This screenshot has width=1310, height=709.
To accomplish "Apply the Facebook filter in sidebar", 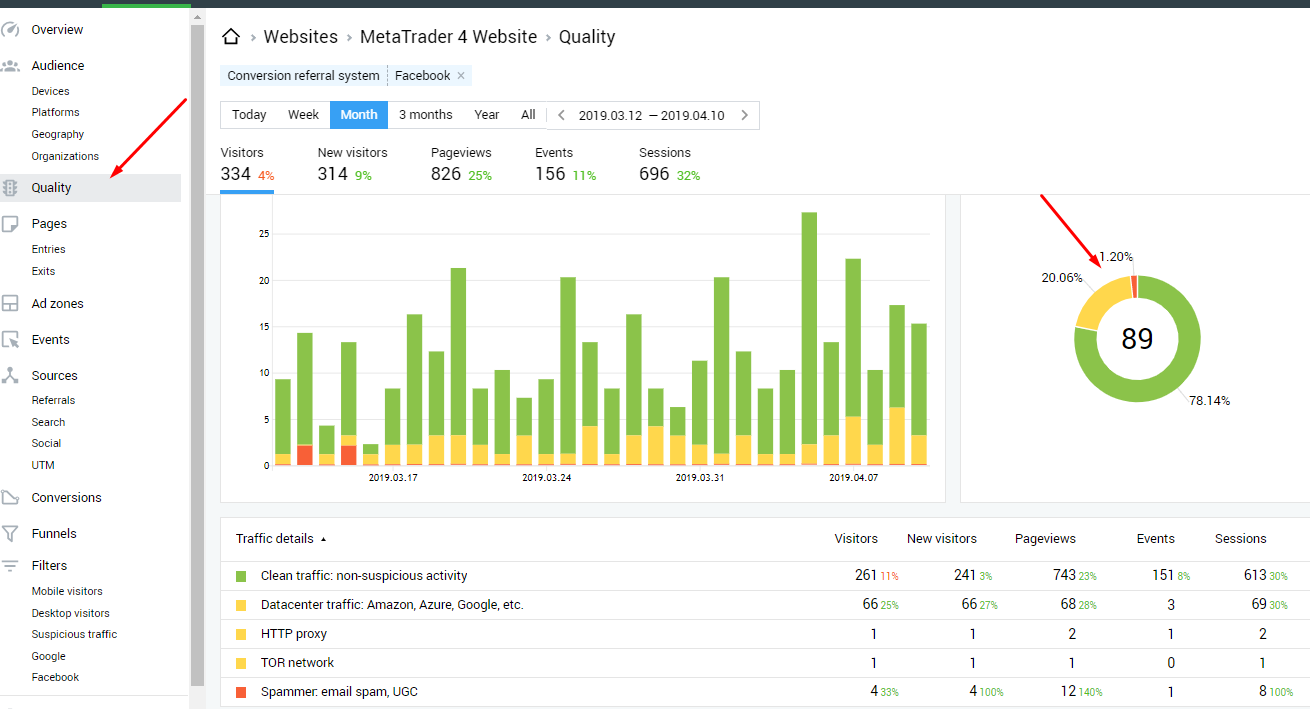I will coord(55,677).
